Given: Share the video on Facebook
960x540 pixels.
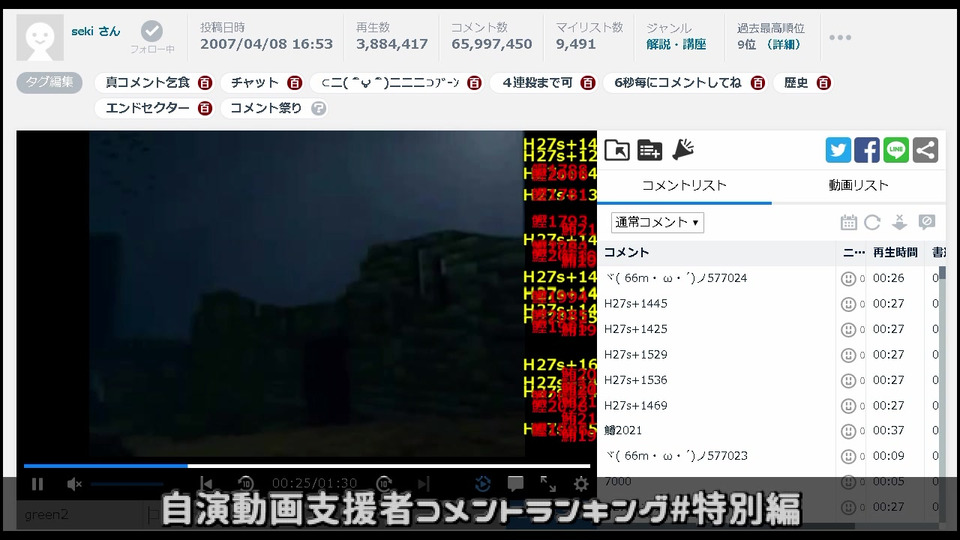Looking at the screenshot, I should coord(867,150).
